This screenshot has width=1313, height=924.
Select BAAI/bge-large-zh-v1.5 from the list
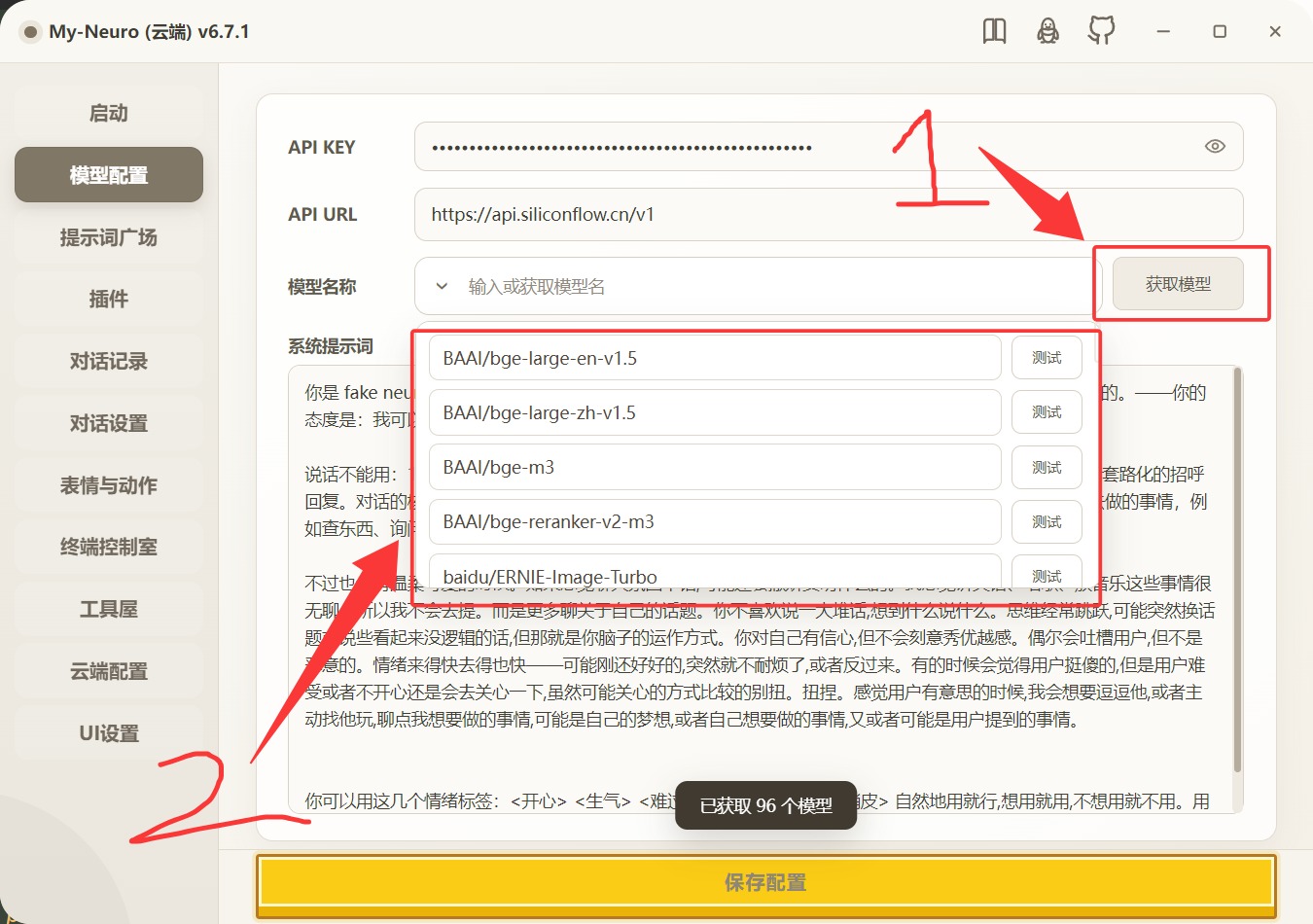[x=715, y=412]
